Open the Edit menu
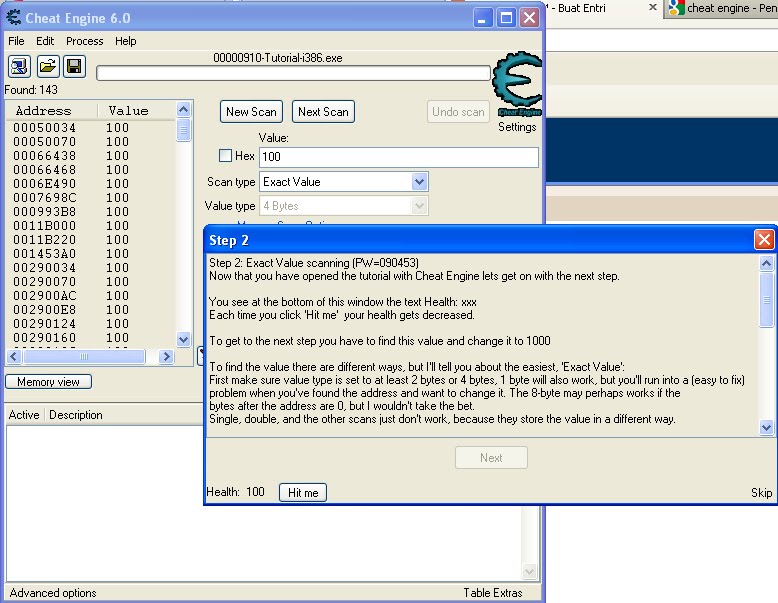Viewport: 778px width, 603px height. click(x=45, y=41)
